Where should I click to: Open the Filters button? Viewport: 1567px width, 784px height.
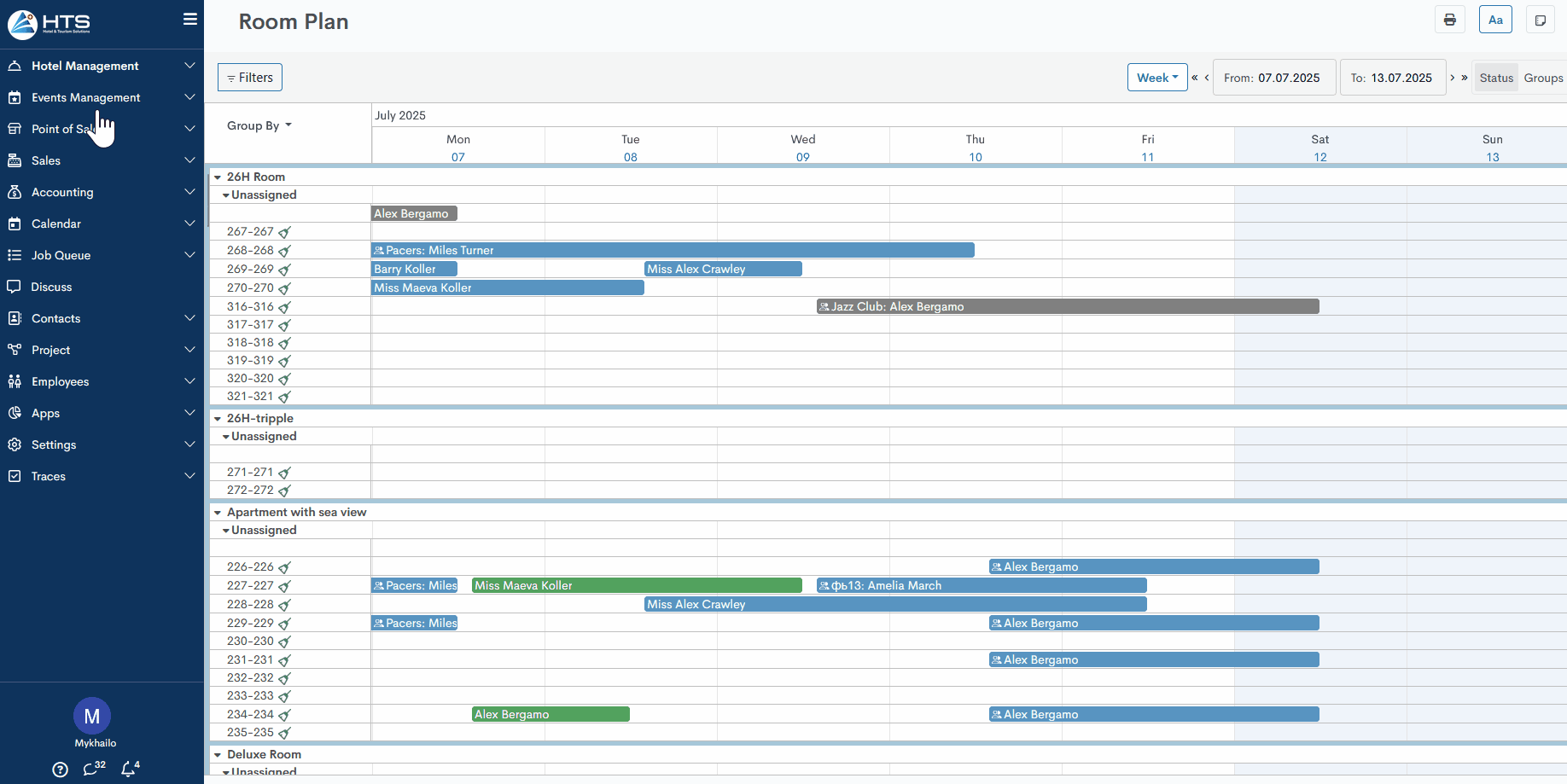pos(249,78)
